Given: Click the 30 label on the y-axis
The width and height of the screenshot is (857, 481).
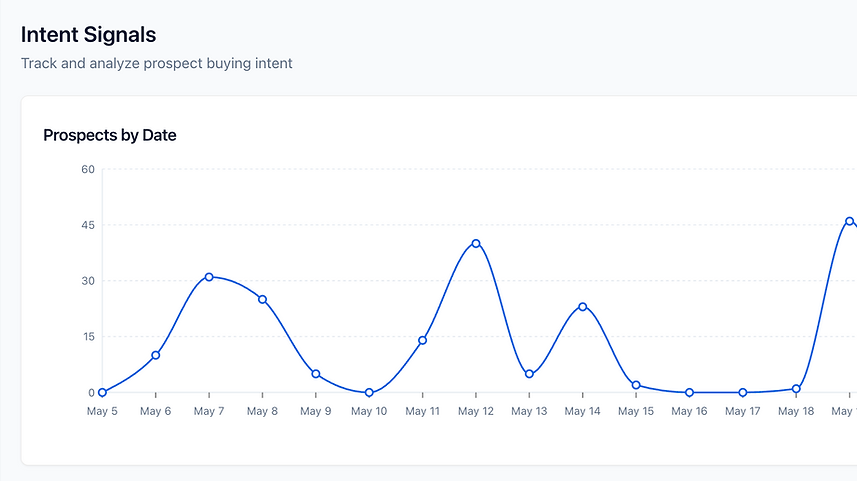Looking at the screenshot, I should pyautogui.click(x=88, y=281).
